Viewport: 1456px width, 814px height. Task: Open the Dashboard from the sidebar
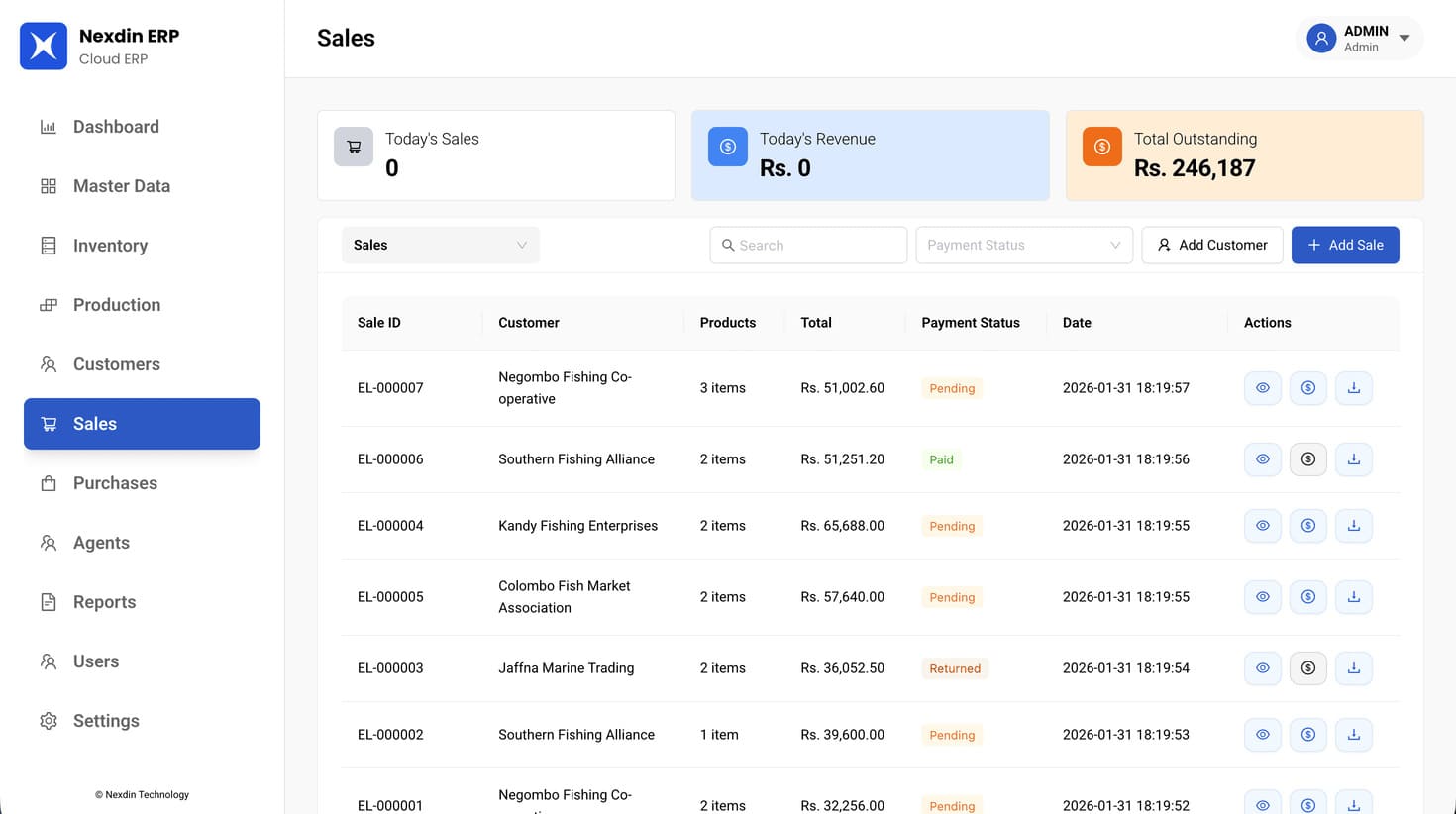tap(116, 126)
